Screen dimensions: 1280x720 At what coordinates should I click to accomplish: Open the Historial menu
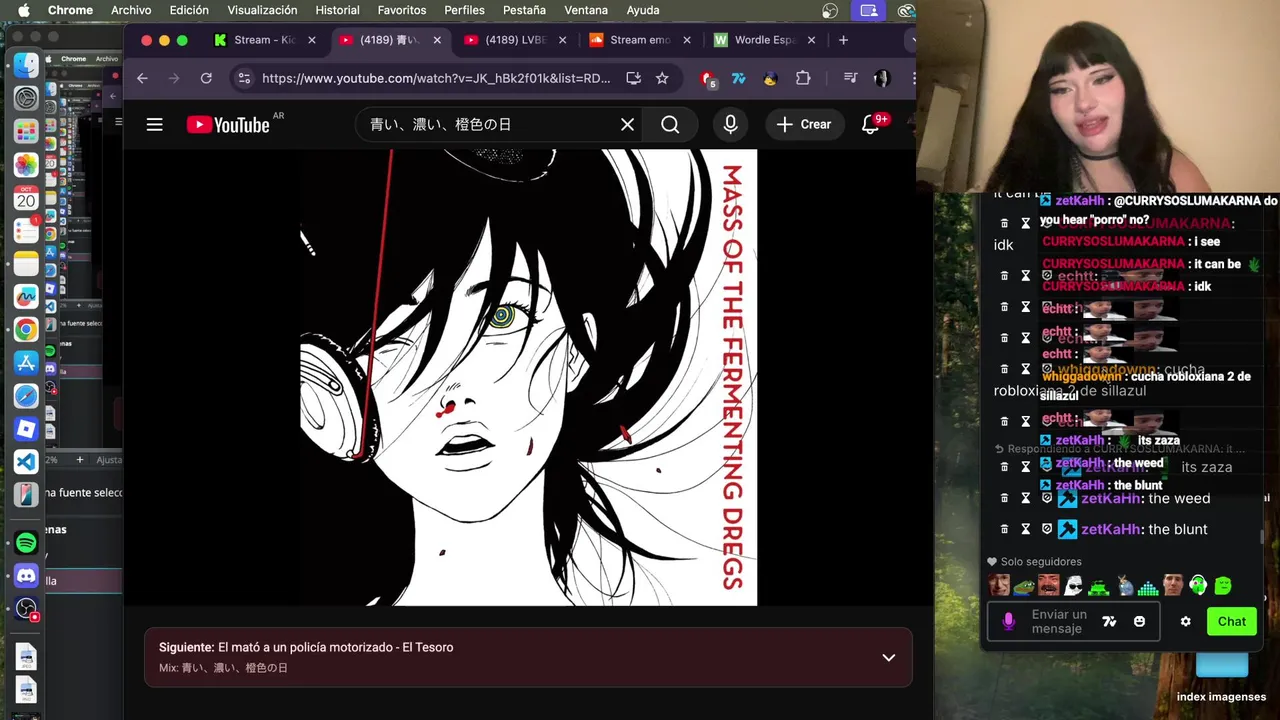(x=337, y=10)
